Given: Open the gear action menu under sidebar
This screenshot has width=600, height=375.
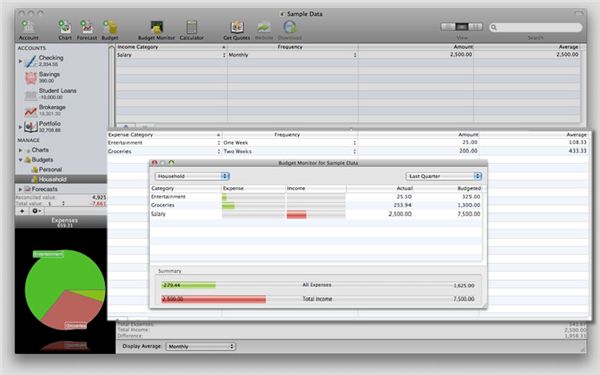Looking at the screenshot, I should [37, 211].
